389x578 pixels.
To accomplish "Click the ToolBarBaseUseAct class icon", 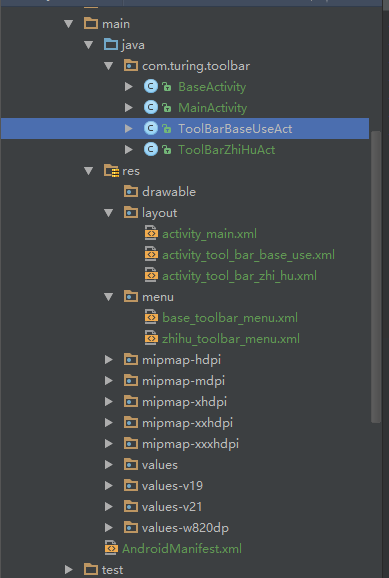I will click(151, 129).
